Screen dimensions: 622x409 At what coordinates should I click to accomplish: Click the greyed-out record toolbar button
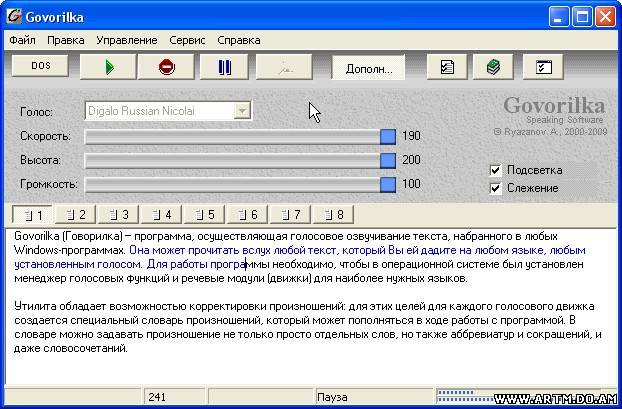click(284, 67)
